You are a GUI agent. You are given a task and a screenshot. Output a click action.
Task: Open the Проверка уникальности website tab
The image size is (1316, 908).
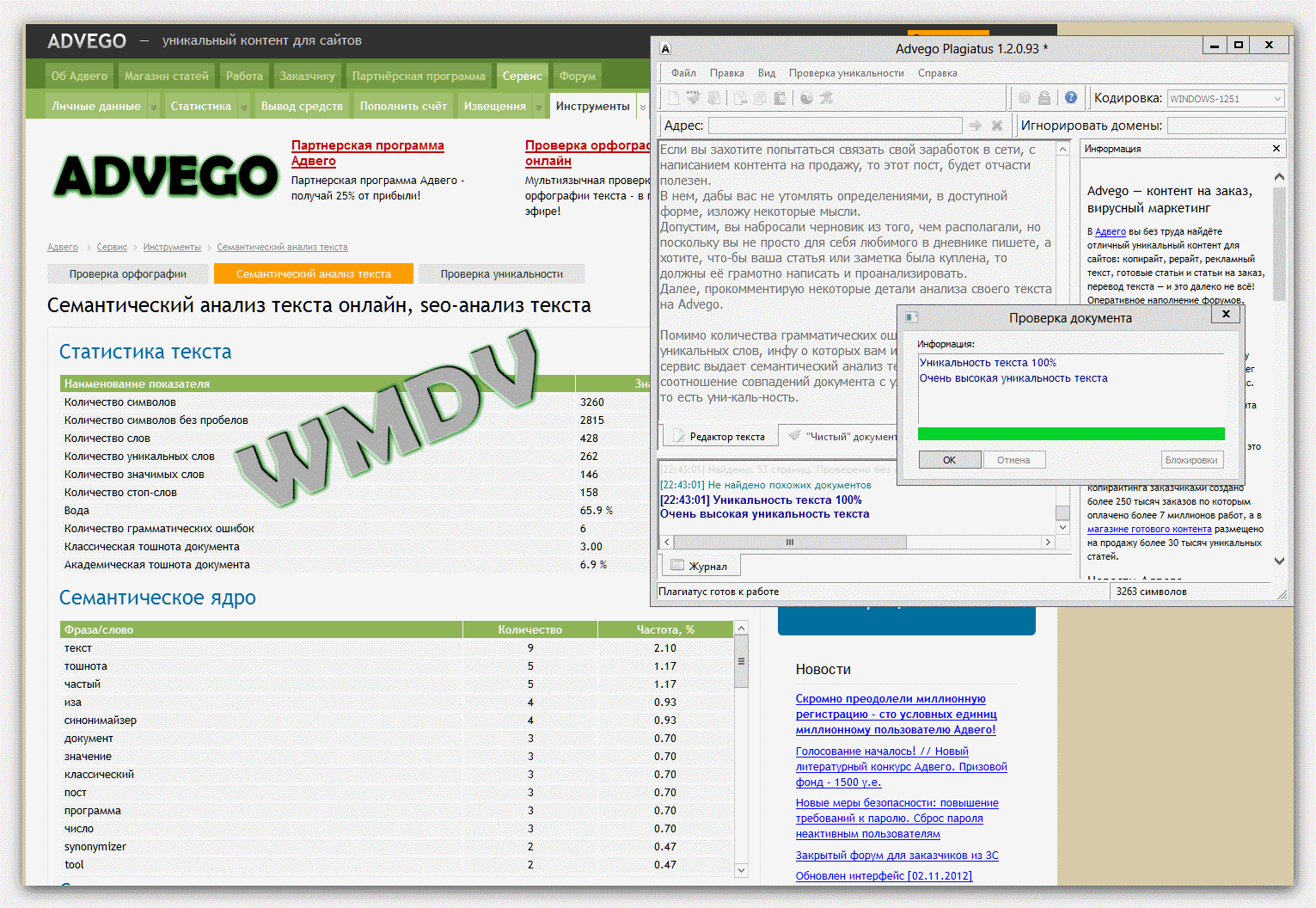tap(502, 274)
